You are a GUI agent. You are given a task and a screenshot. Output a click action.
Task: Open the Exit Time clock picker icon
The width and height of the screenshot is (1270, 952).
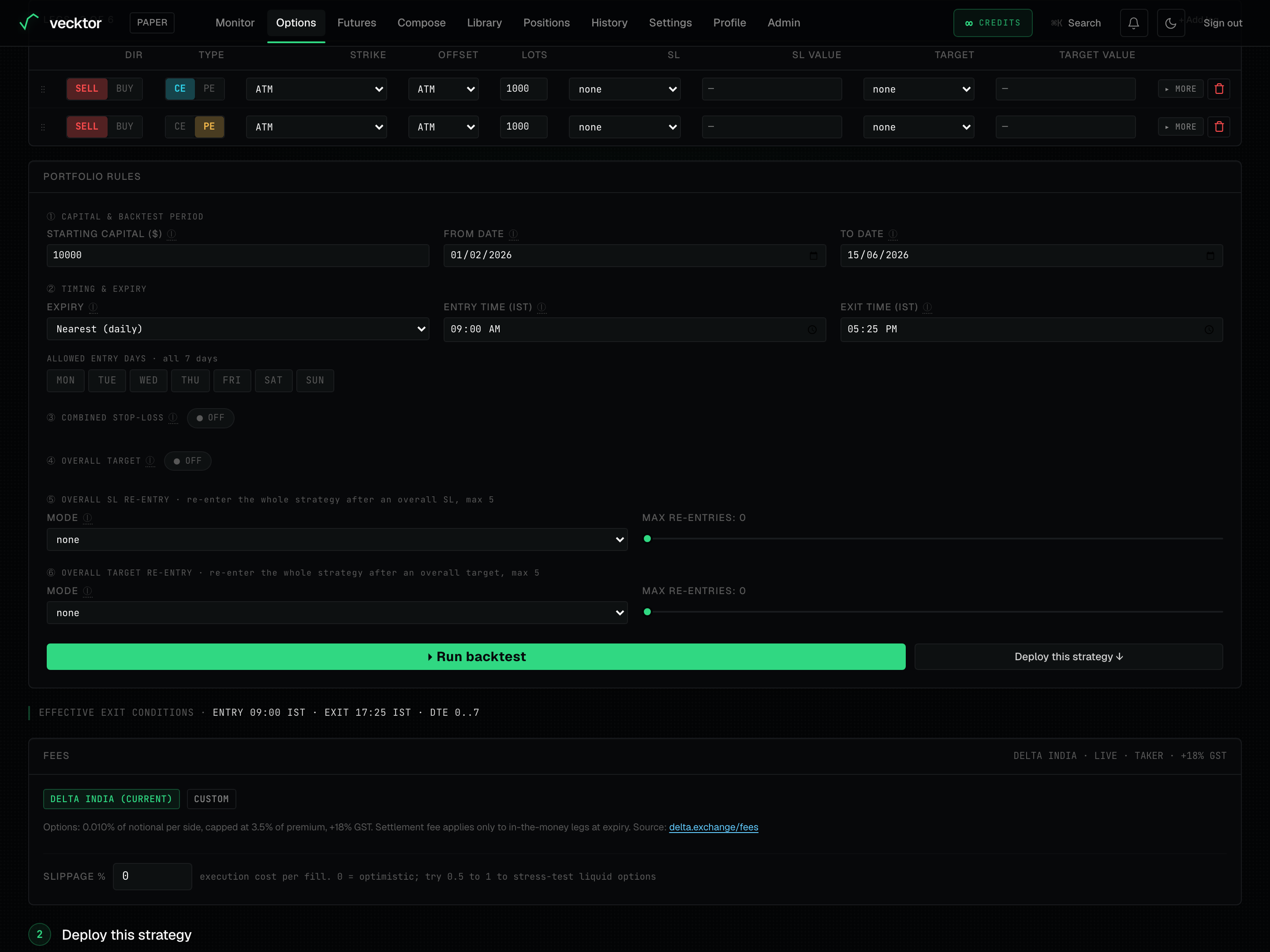[x=1209, y=329]
